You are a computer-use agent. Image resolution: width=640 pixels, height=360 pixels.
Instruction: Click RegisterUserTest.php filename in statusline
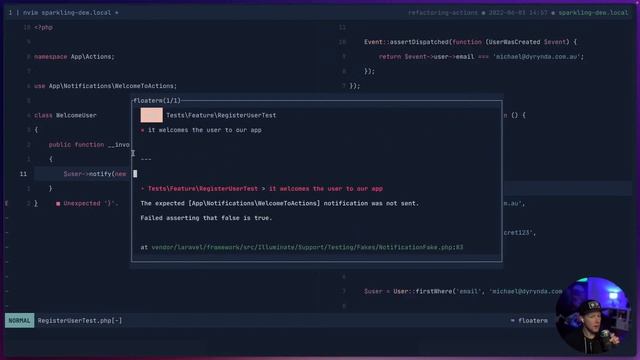[x=80, y=320]
